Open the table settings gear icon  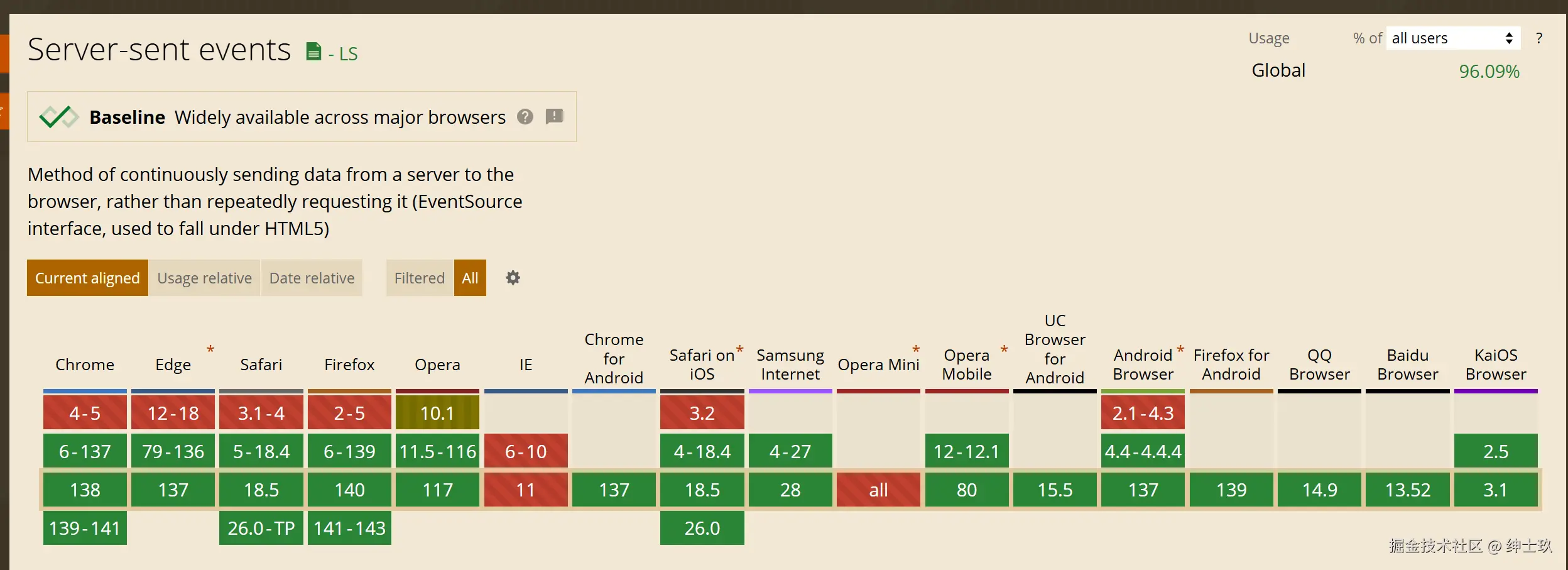(513, 278)
